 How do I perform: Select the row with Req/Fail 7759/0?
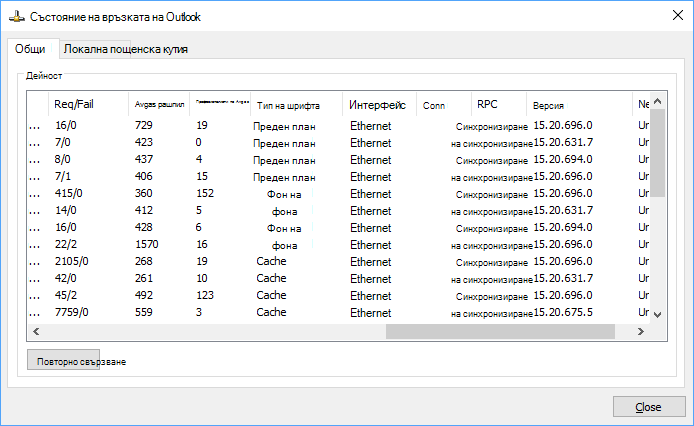click(338, 312)
